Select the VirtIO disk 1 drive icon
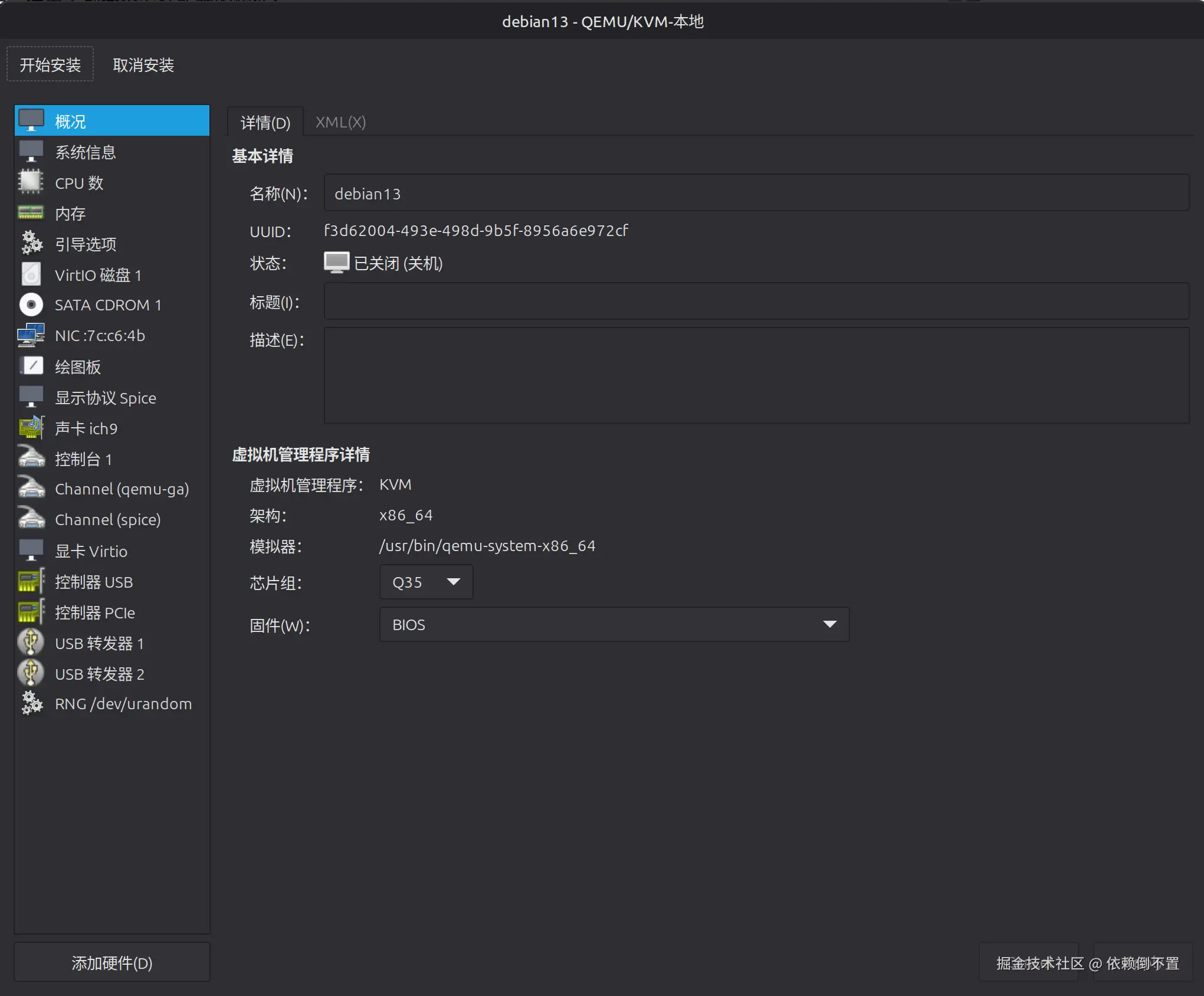The image size is (1204, 996). pyautogui.click(x=31, y=274)
